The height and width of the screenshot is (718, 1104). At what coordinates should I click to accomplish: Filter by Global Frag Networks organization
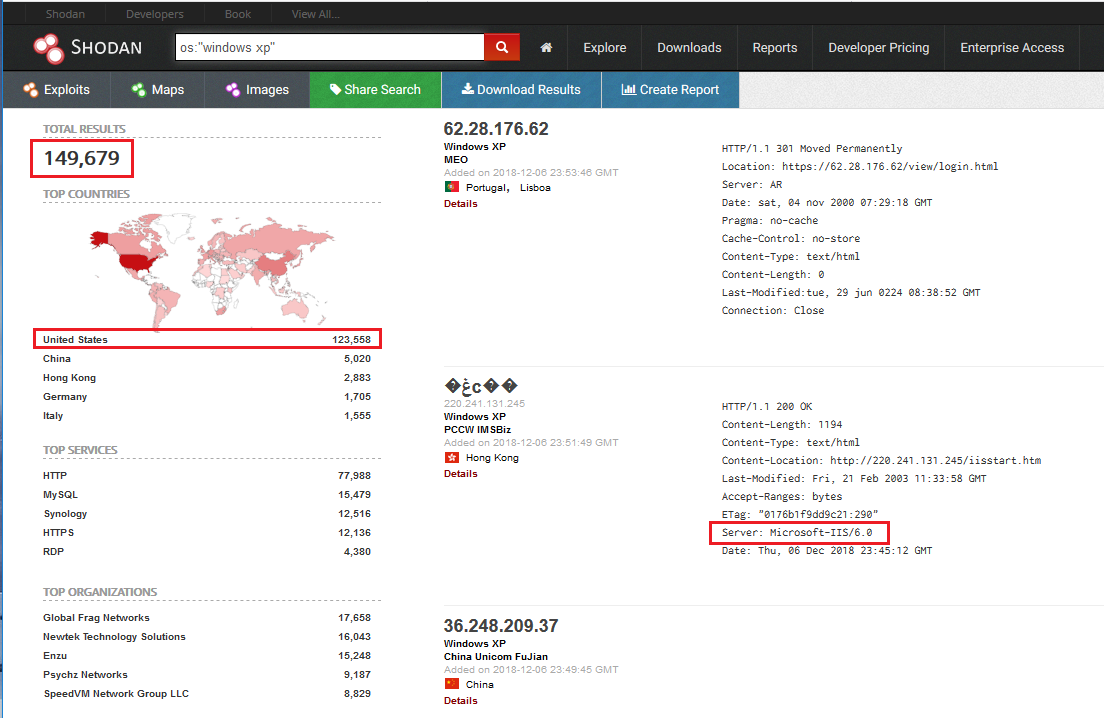[x=207, y=617]
